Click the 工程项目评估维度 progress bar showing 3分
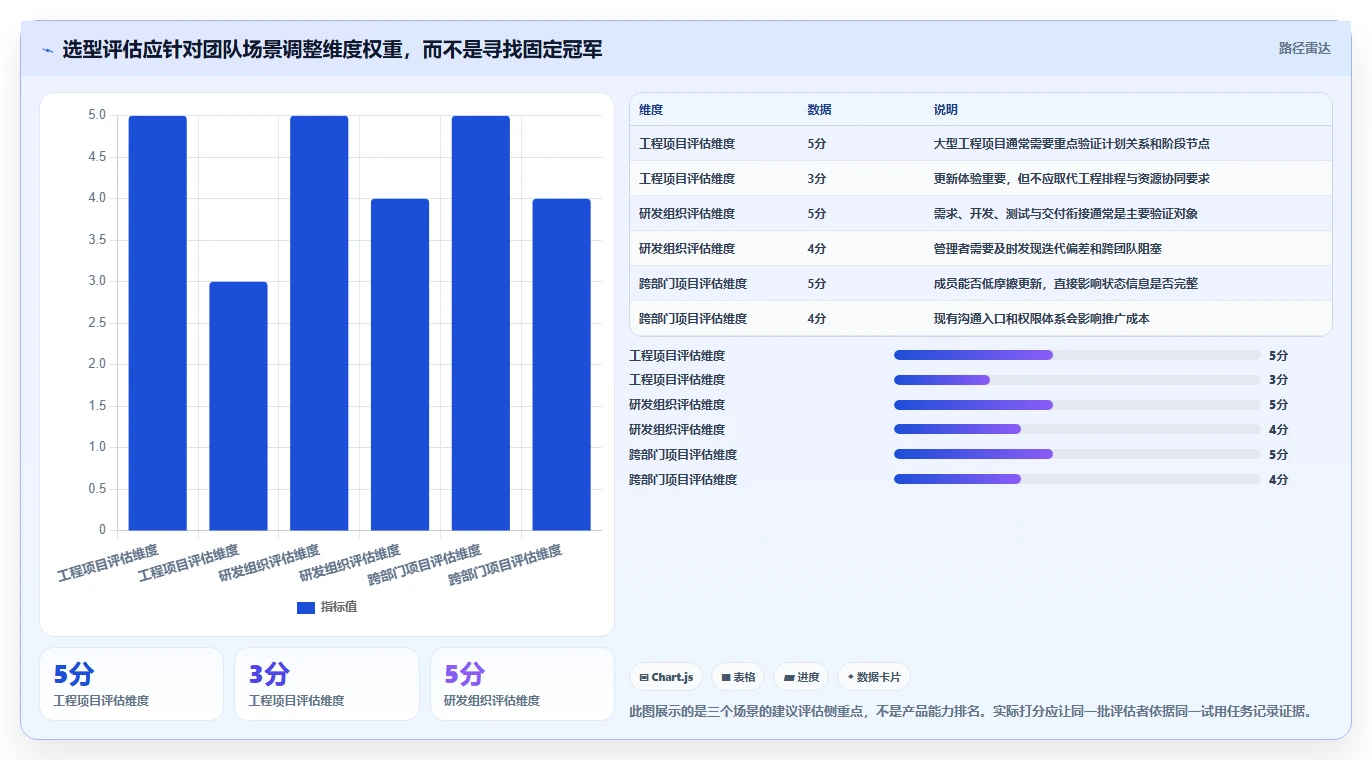 point(1077,380)
